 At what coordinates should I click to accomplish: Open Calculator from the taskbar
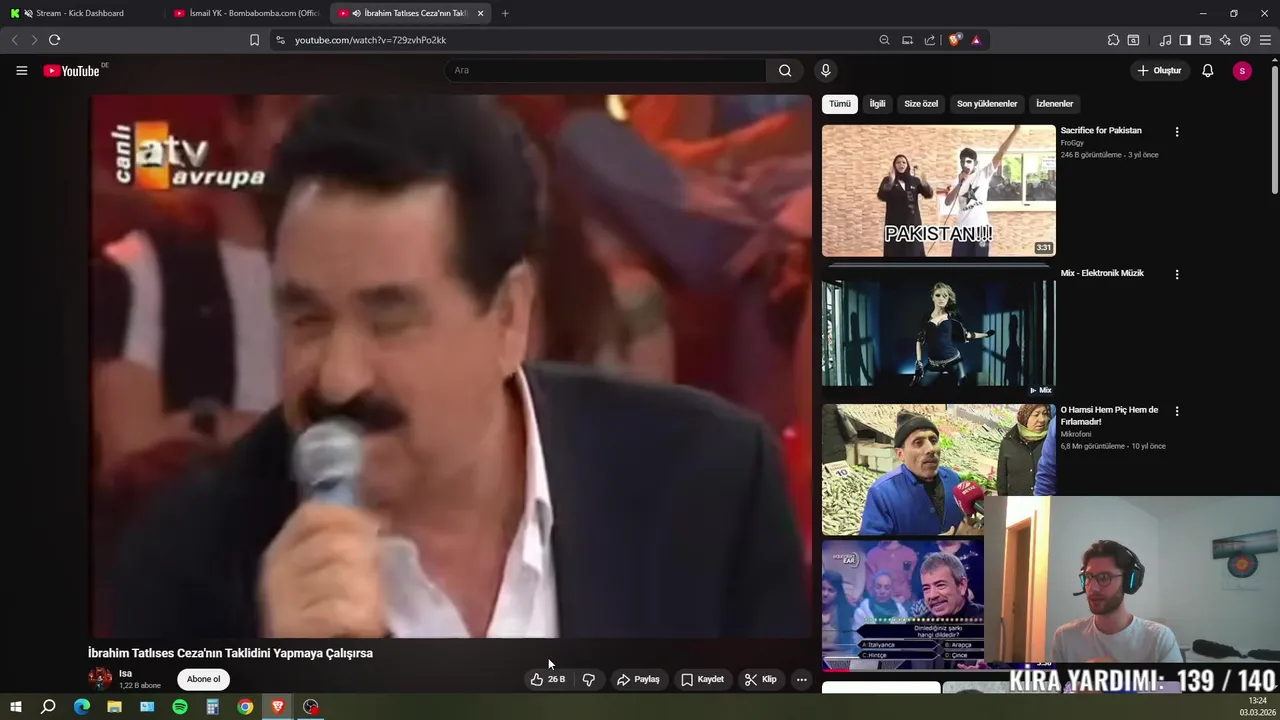(x=212, y=707)
